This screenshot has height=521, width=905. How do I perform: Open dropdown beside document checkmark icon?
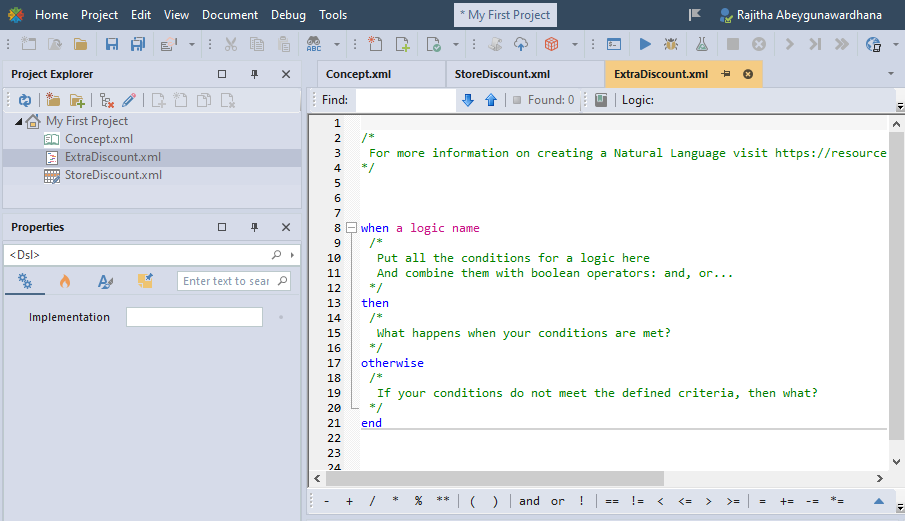(455, 44)
